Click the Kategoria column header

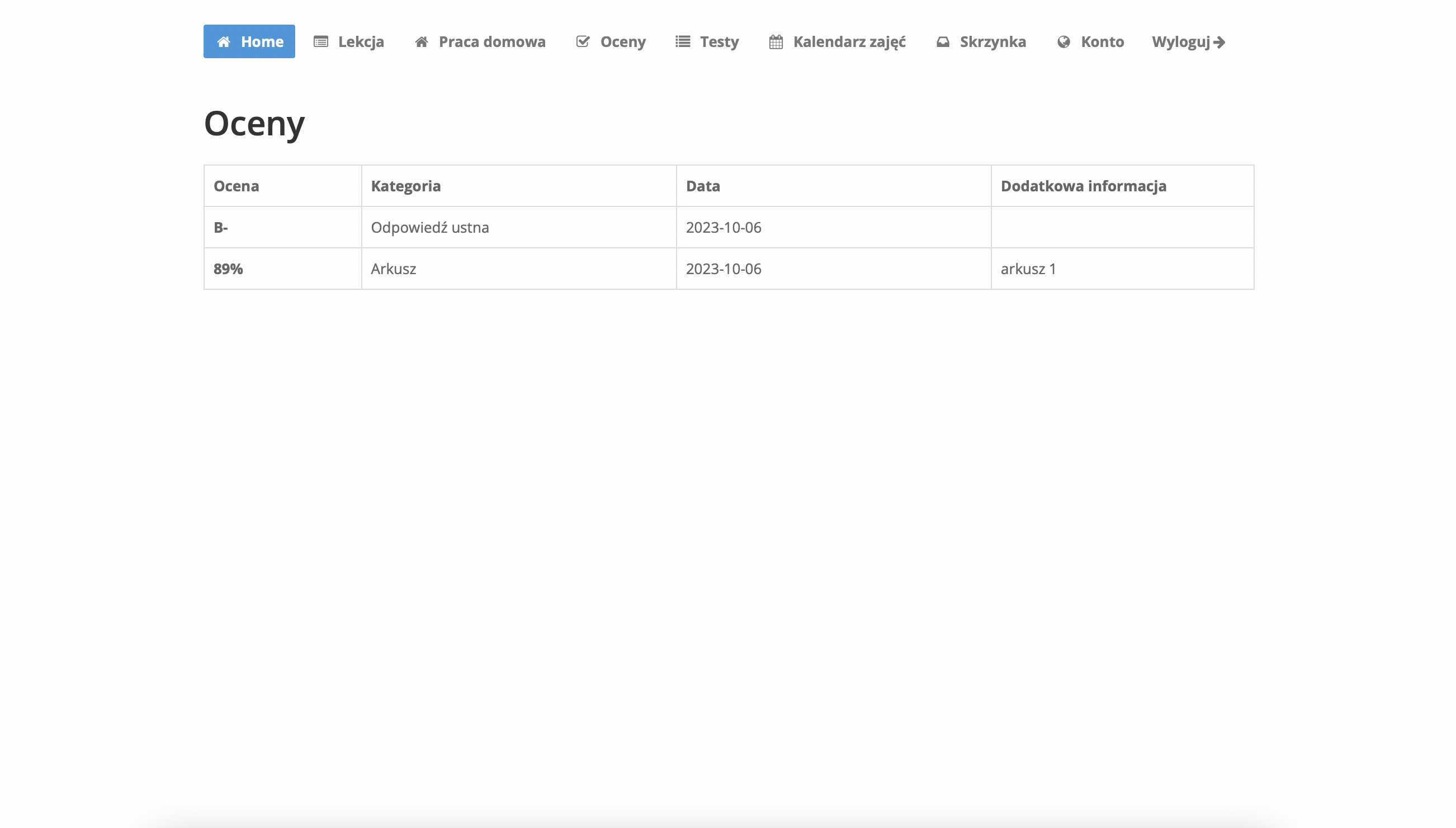[x=405, y=186]
